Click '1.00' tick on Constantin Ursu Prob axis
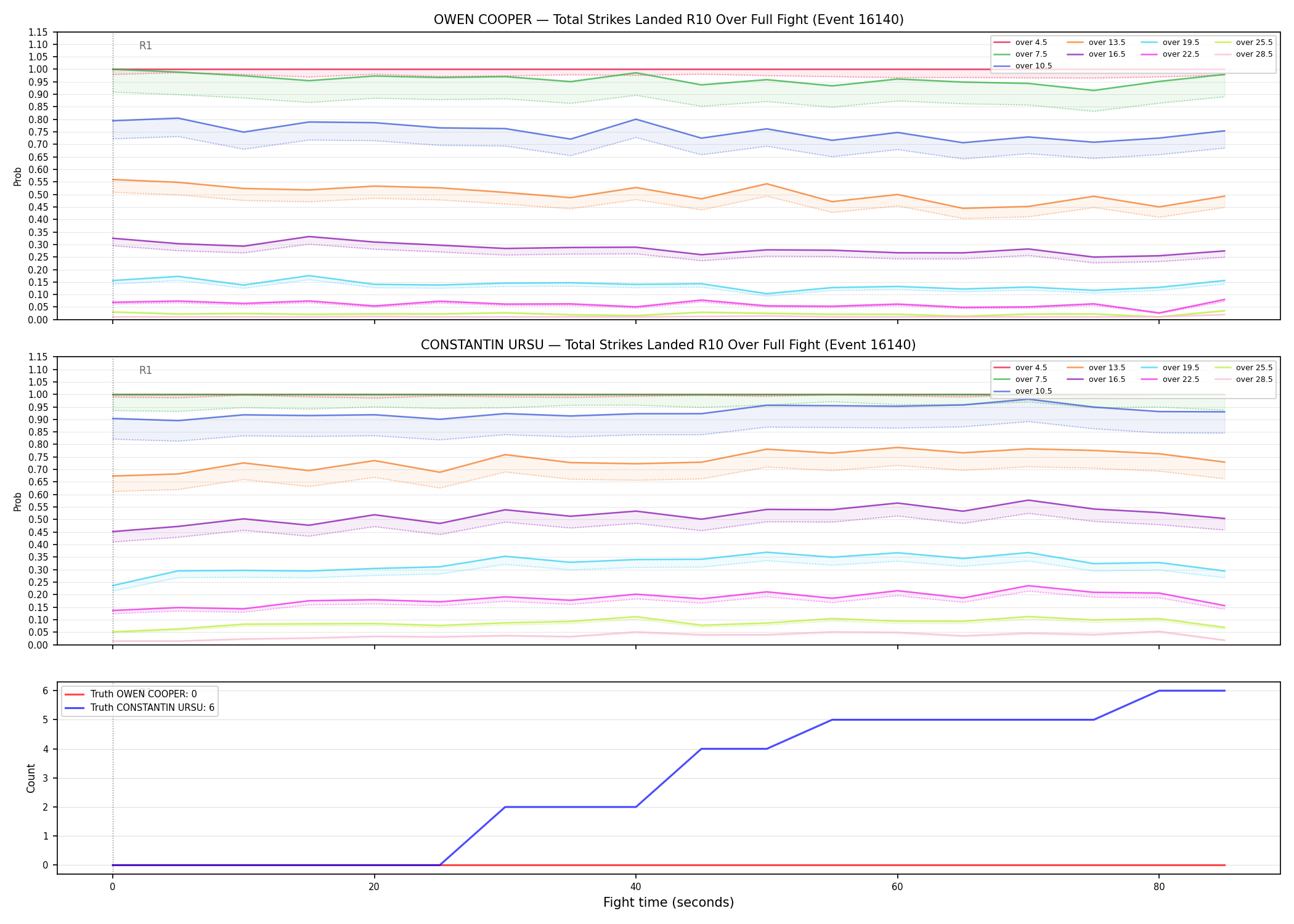This screenshot has height=924, width=1294. tap(38, 395)
